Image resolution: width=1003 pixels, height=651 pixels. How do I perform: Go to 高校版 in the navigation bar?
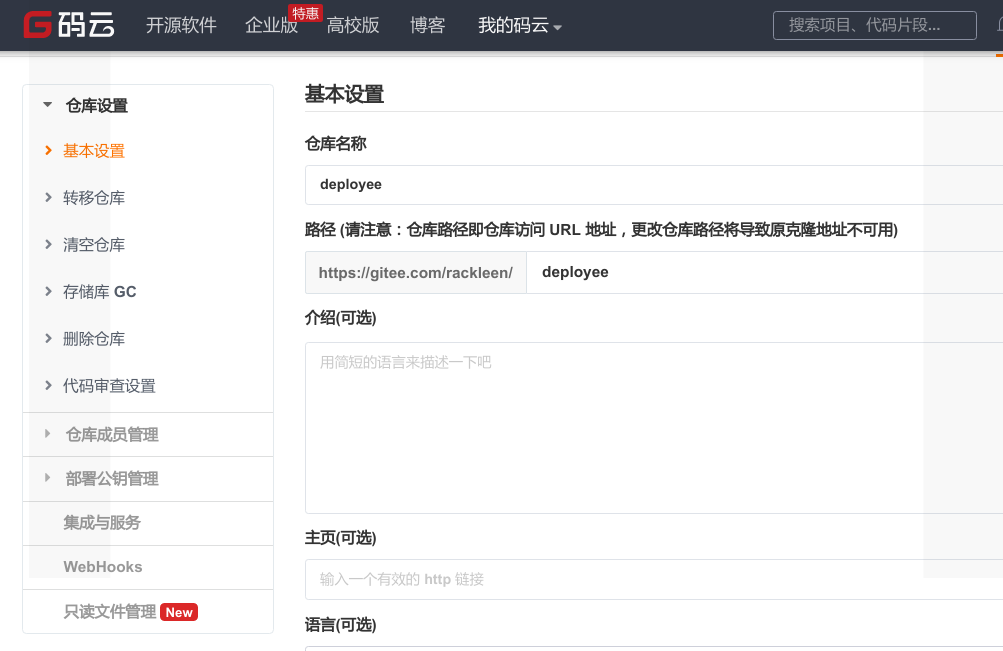353,26
